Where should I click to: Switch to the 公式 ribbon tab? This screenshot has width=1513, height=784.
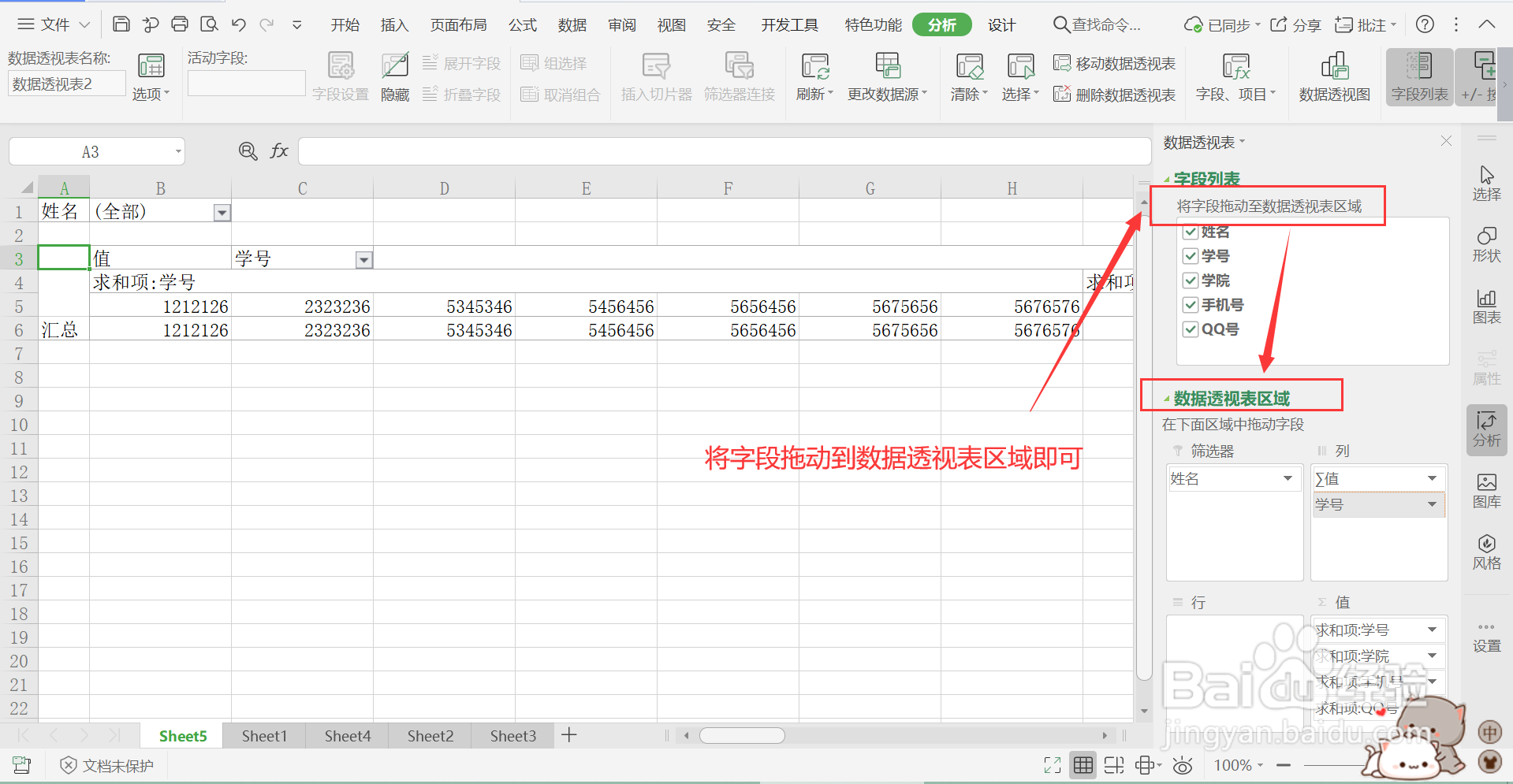523,25
